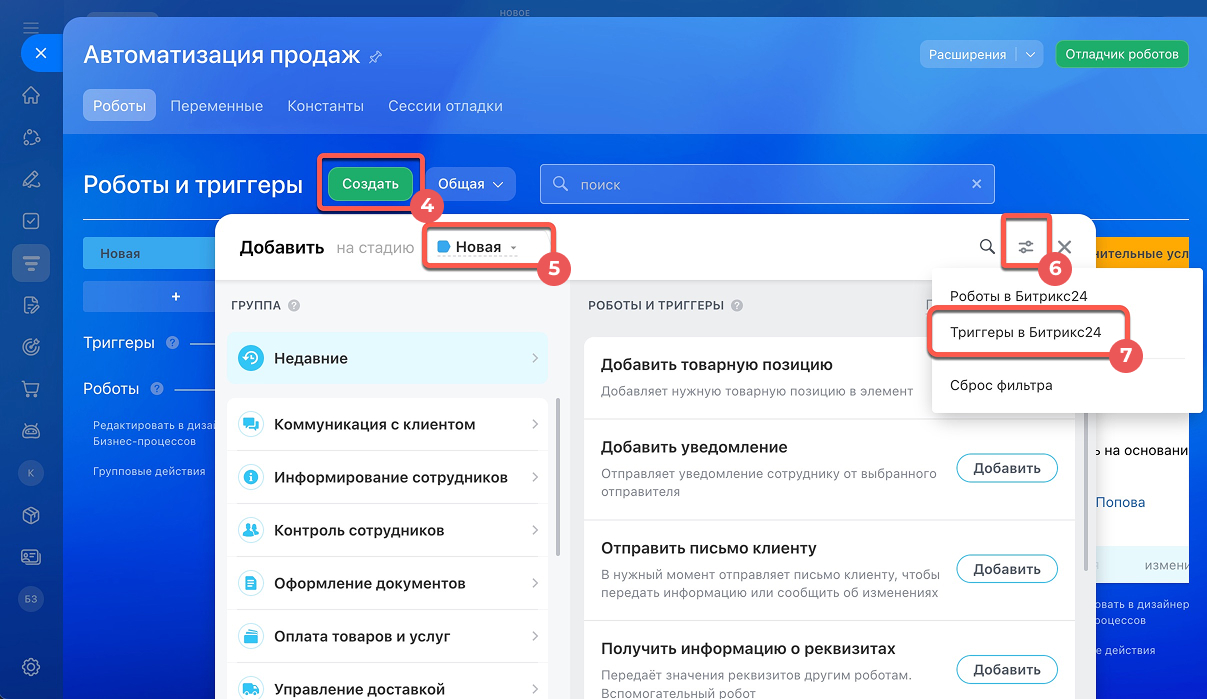The width and height of the screenshot is (1207, 699).
Task: Open the Новая stage dropdown
Action: click(478, 247)
